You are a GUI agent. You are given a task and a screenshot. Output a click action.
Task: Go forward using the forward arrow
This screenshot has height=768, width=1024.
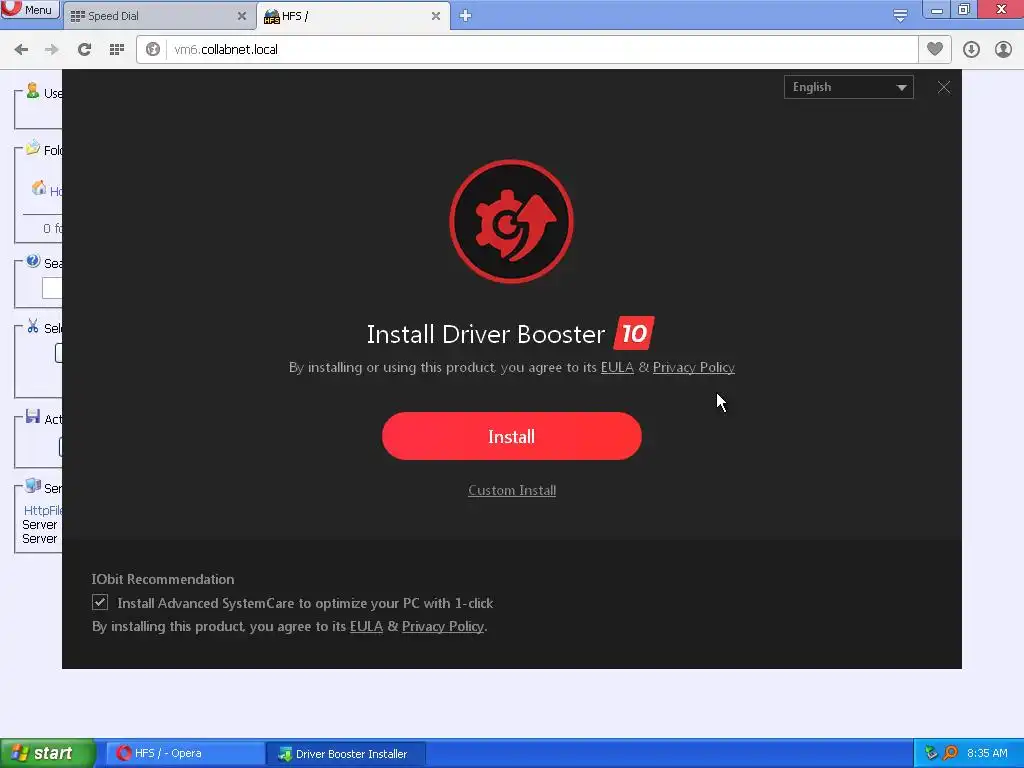(52, 50)
